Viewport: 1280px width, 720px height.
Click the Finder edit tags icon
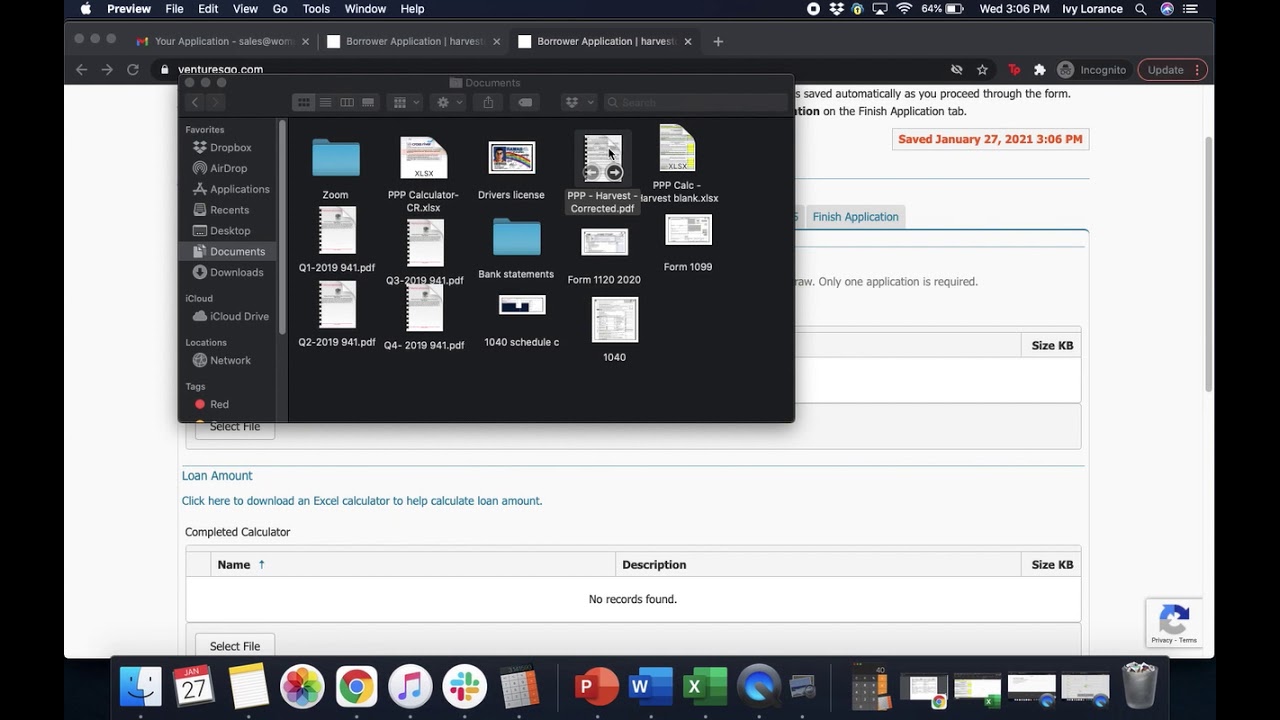pos(525,102)
